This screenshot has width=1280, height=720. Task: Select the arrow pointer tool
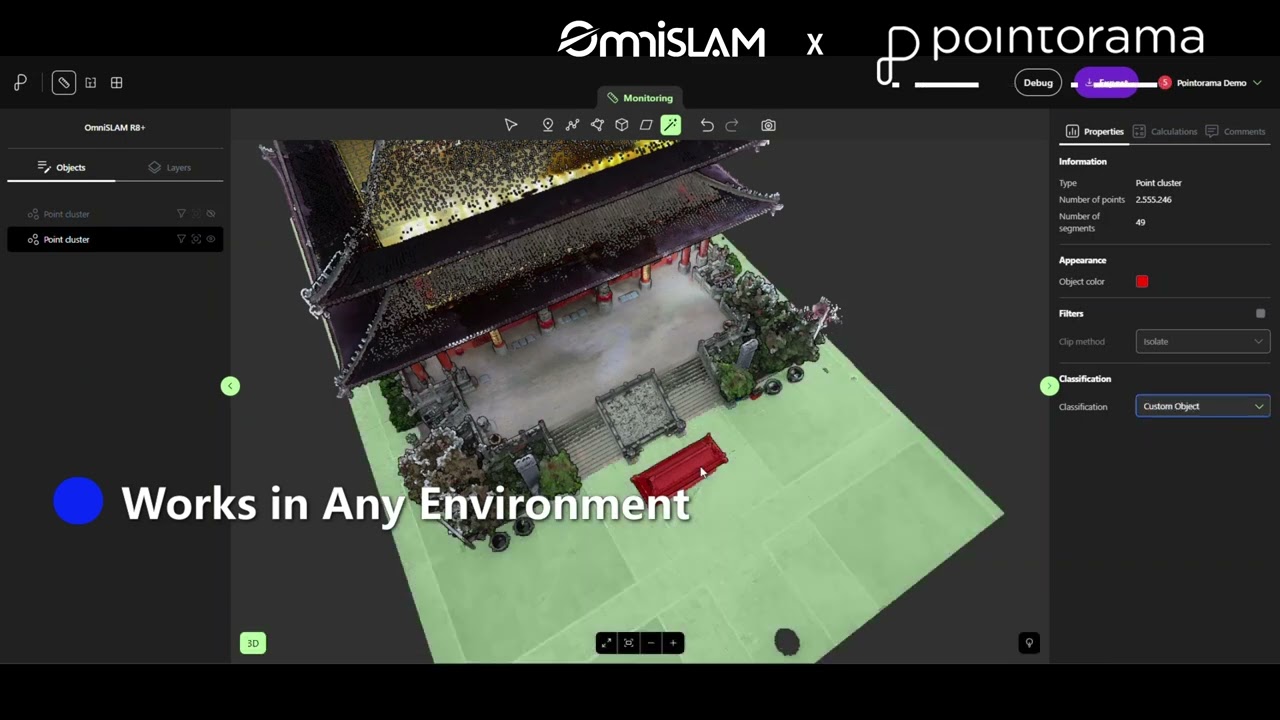click(511, 125)
